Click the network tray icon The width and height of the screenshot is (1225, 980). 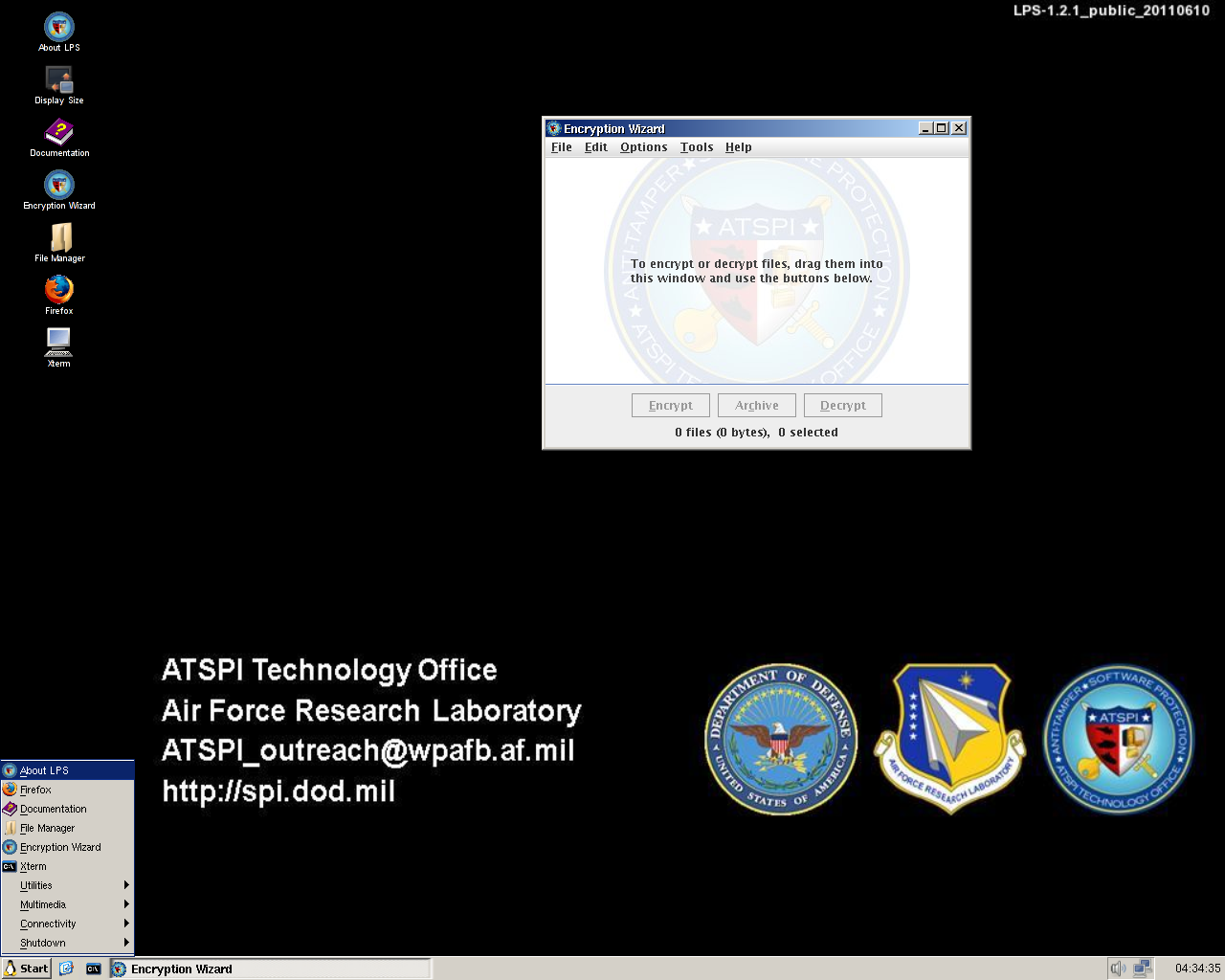coord(1142,969)
